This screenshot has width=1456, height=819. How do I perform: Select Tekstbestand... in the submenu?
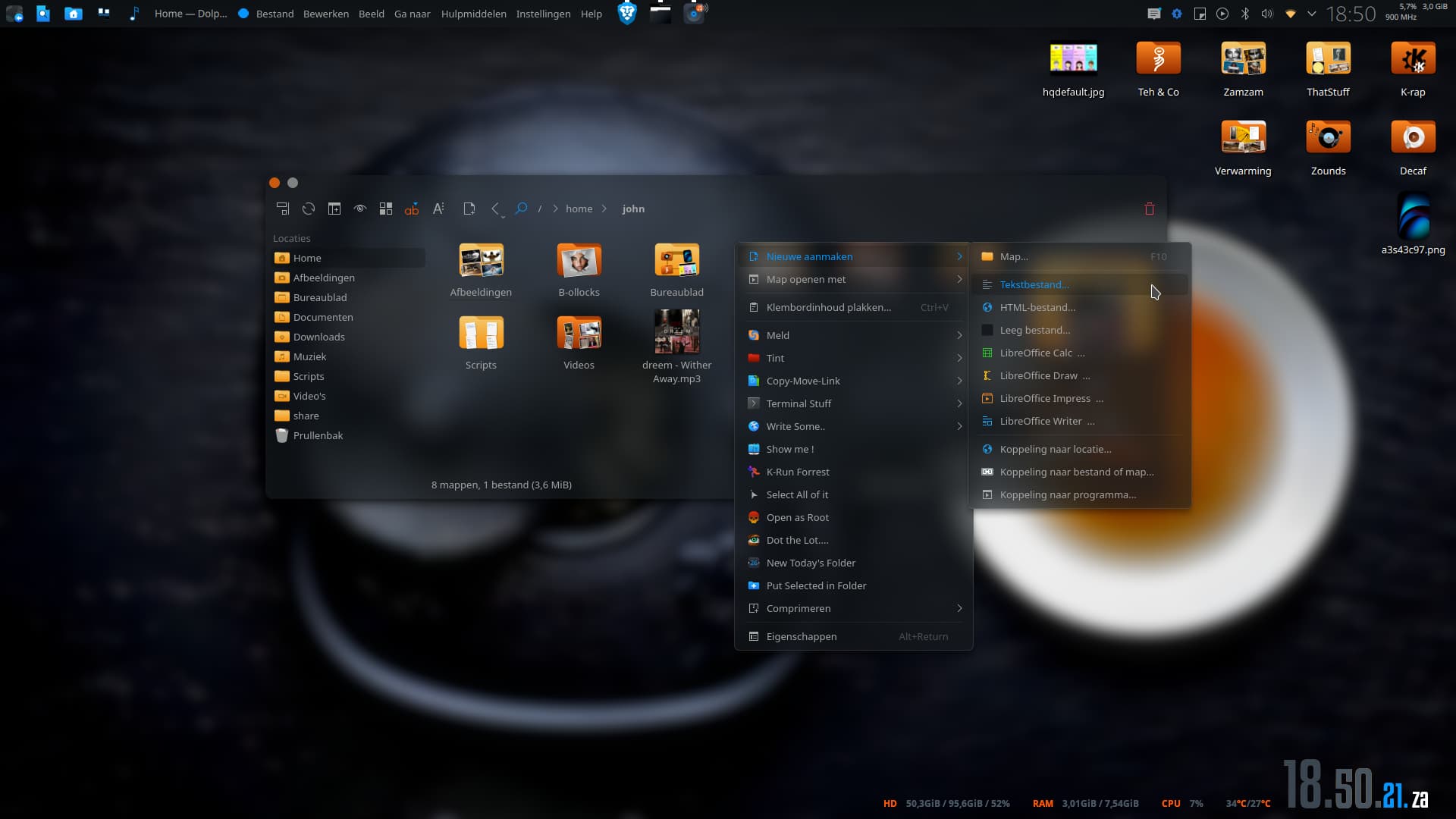click(x=1080, y=284)
